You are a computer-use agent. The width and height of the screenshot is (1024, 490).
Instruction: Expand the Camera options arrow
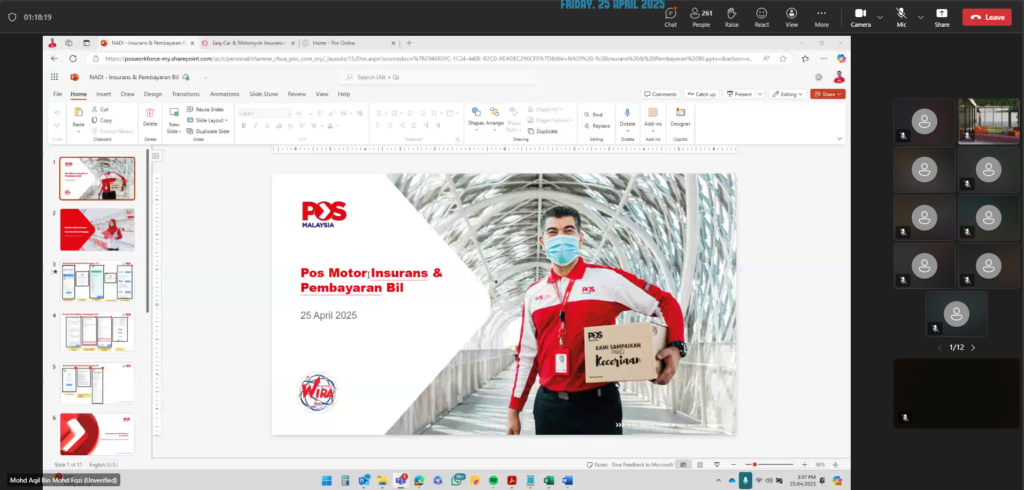pyautogui.click(x=880, y=18)
